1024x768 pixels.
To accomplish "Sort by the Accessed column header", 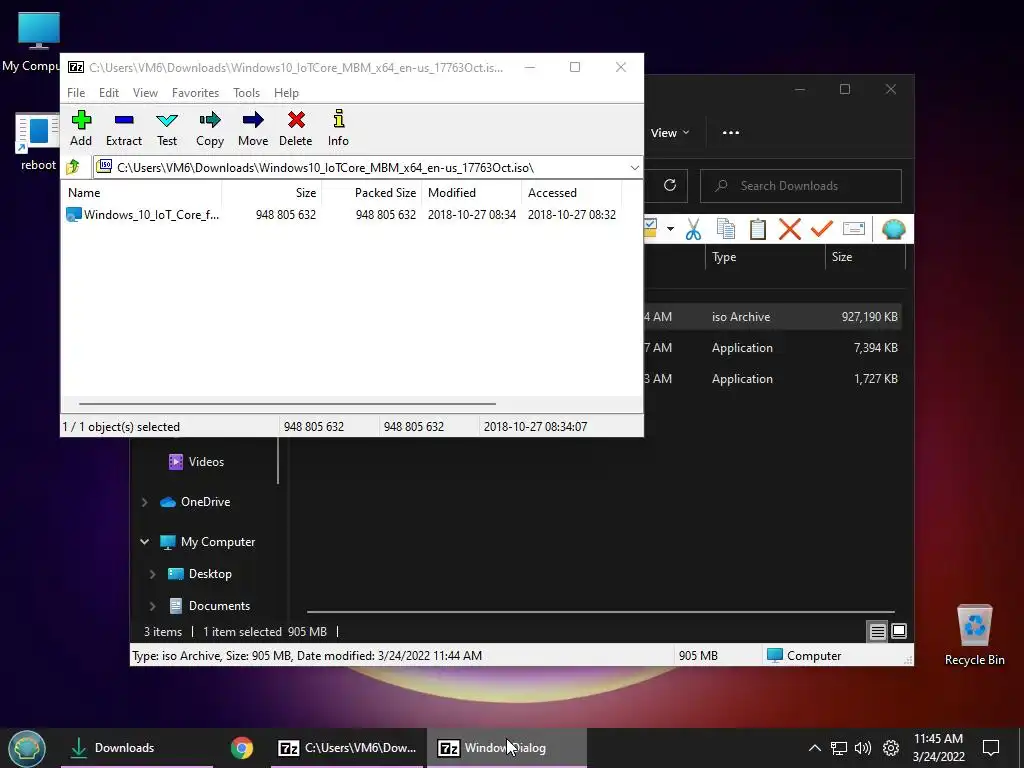I will (571, 193).
